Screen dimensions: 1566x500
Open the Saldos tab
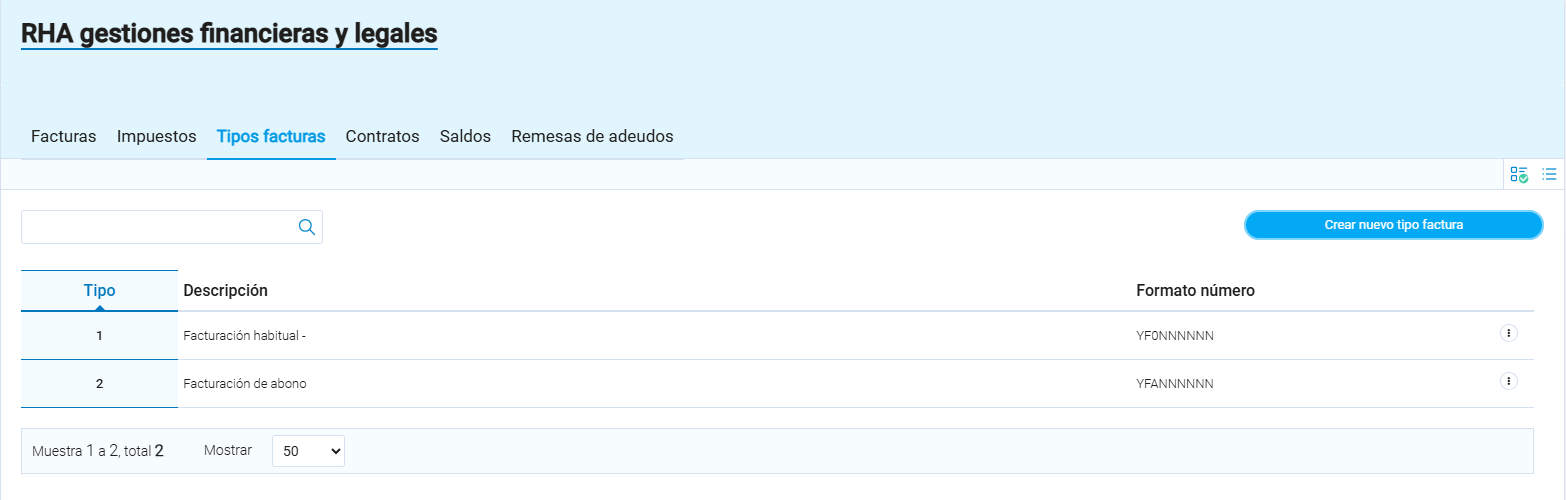click(465, 136)
